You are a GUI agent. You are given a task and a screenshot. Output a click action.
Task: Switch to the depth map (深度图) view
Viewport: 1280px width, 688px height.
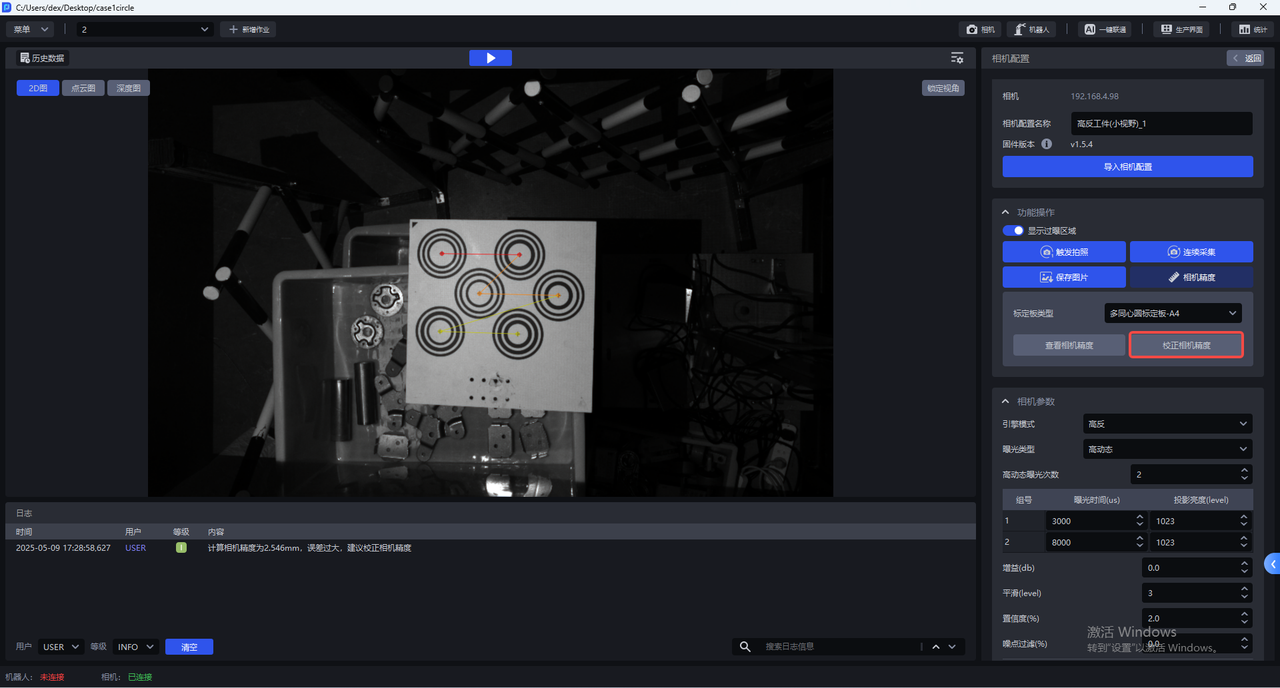(128, 88)
